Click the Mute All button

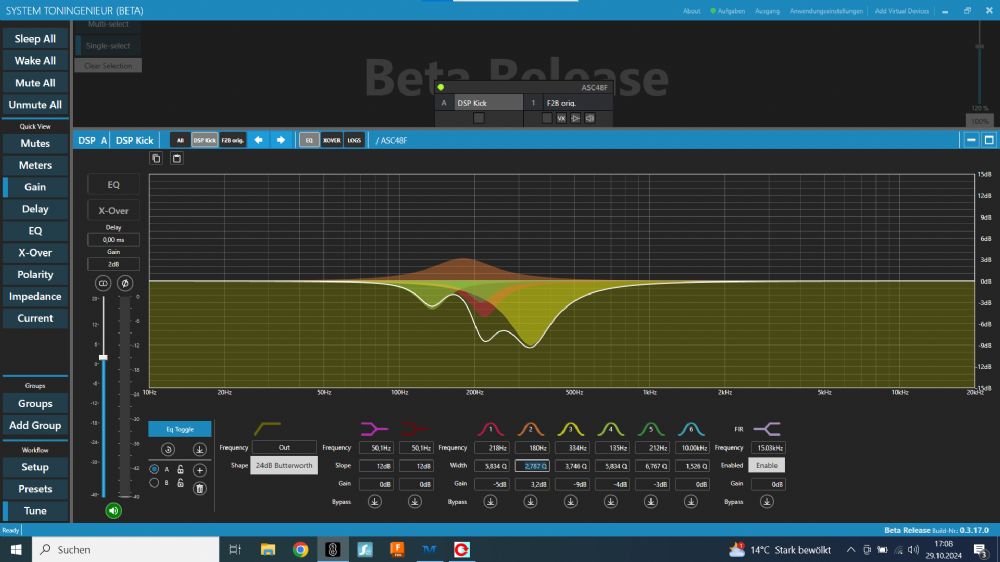coord(35,83)
